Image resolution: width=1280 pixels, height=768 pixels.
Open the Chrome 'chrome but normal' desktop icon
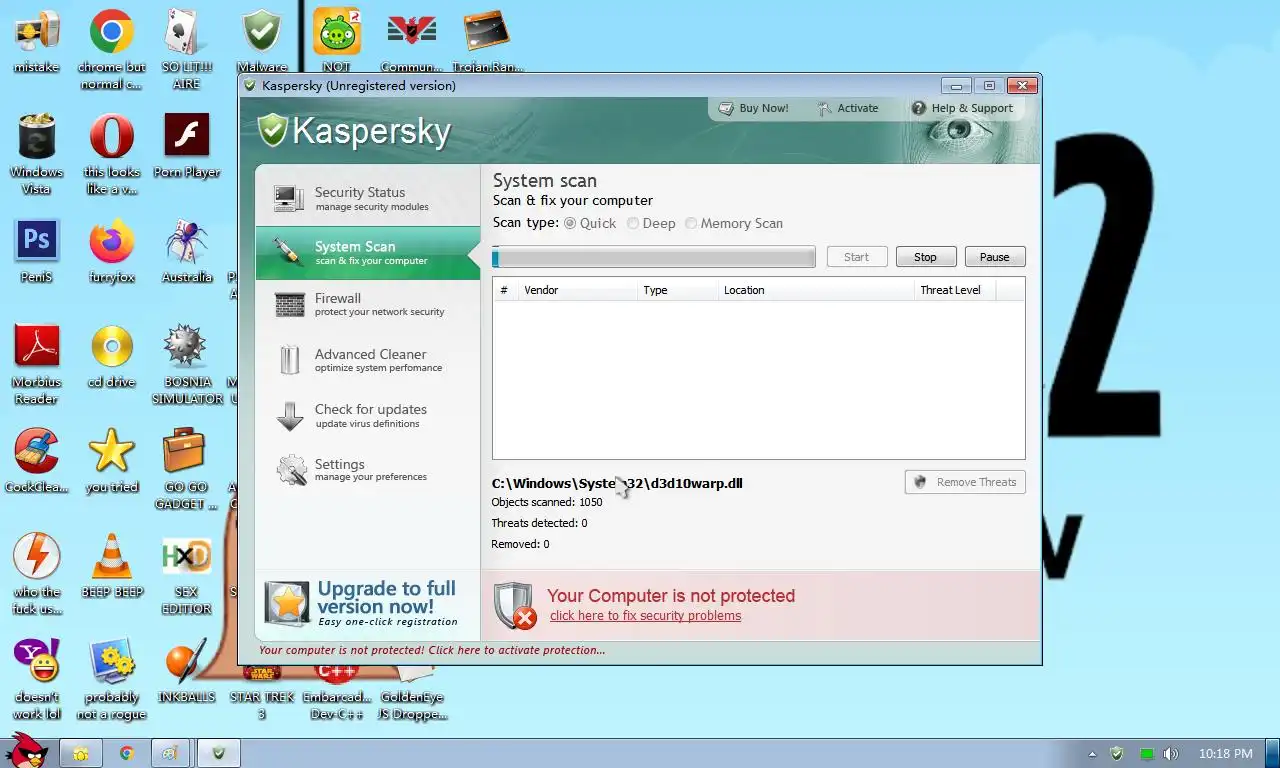(x=112, y=50)
